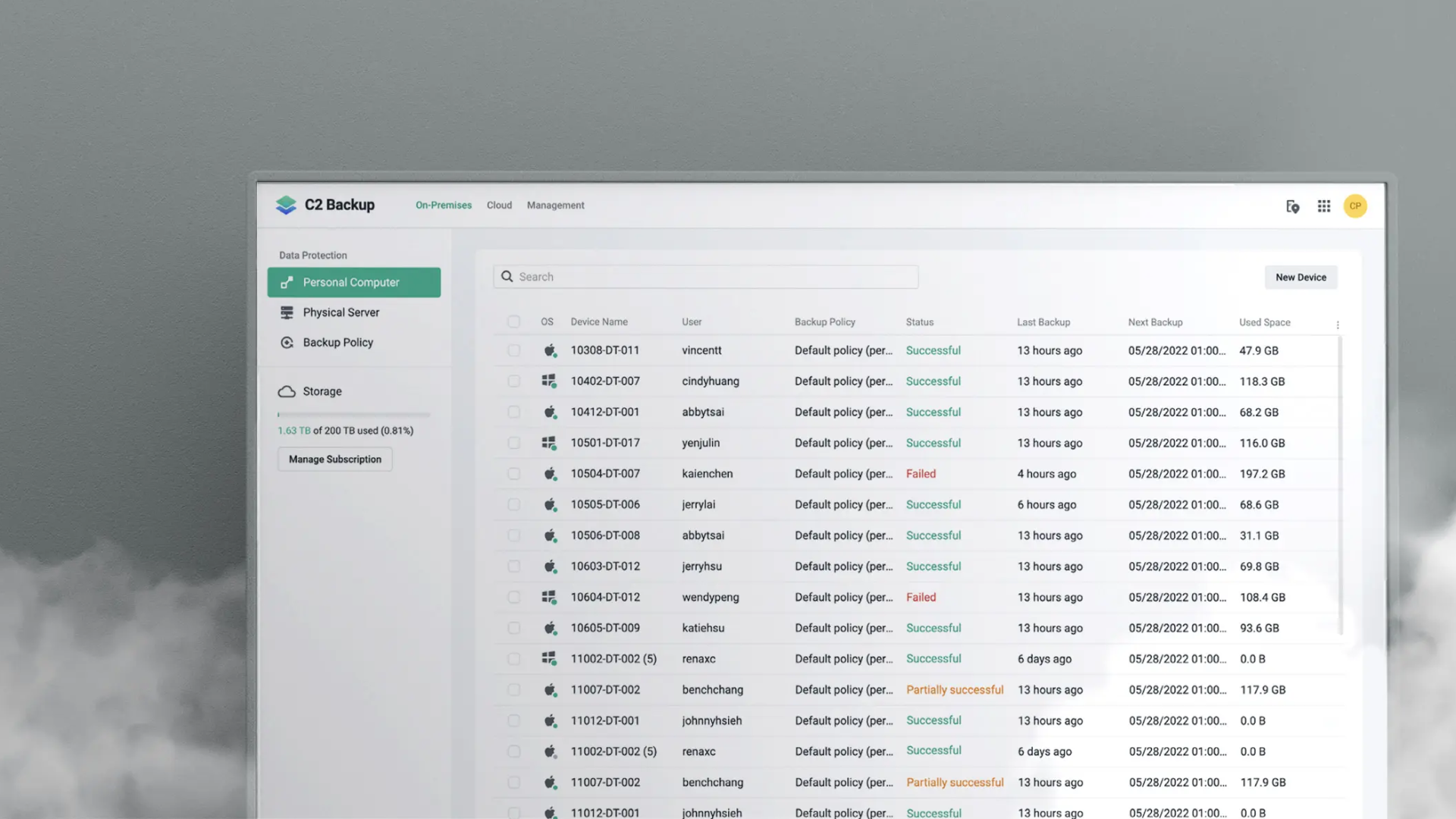Viewport: 1456px width, 819px height.
Task: Click the Apple OS icon for 10504-DT-007
Action: click(550, 474)
